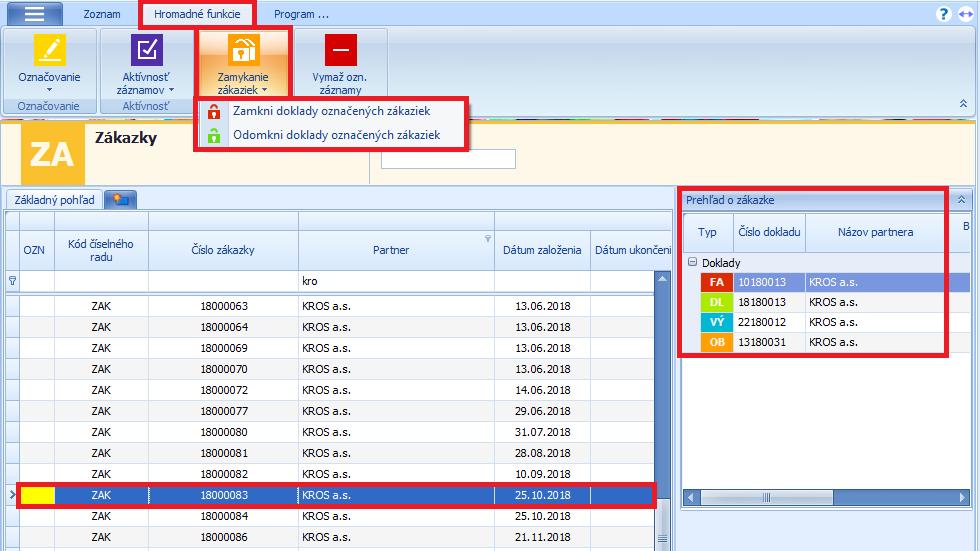Click the help question mark icon

943,14
